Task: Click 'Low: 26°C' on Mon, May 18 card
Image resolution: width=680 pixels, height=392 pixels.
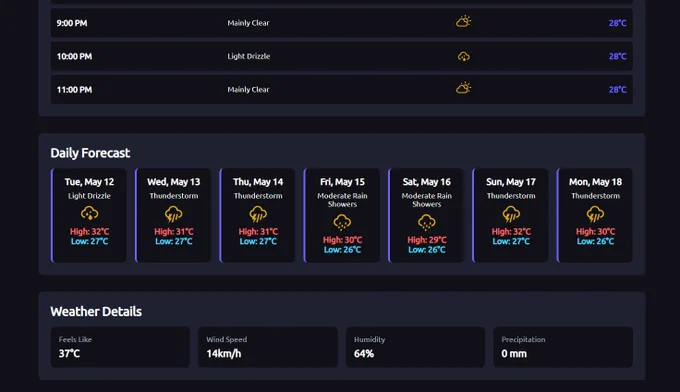Action: (595, 242)
